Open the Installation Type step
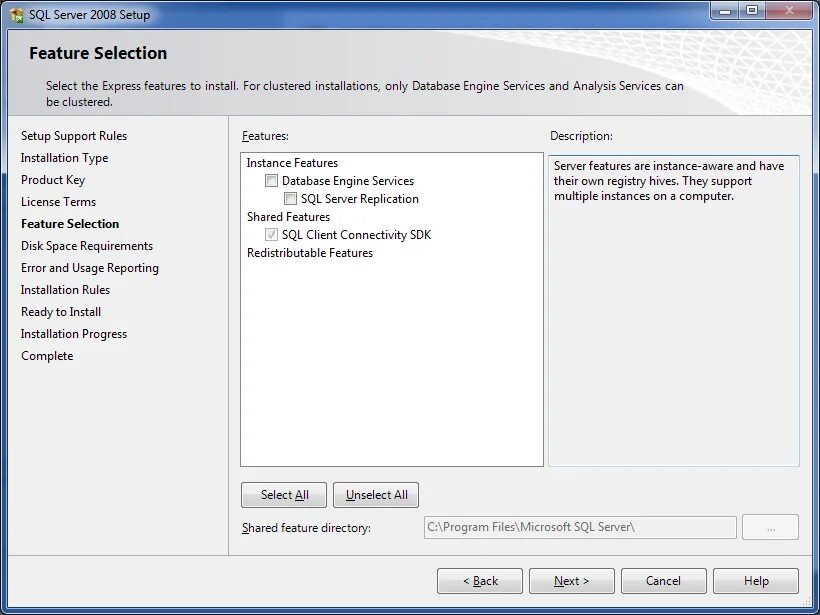This screenshot has height=615, width=820. pyautogui.click(x=64, y=158)
